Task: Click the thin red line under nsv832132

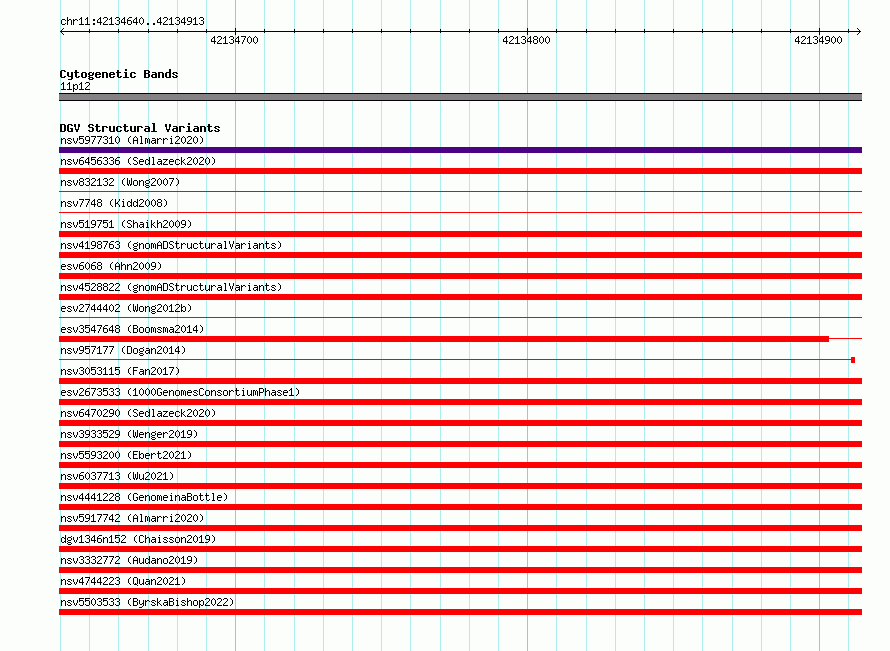Action: coord(460,192)
